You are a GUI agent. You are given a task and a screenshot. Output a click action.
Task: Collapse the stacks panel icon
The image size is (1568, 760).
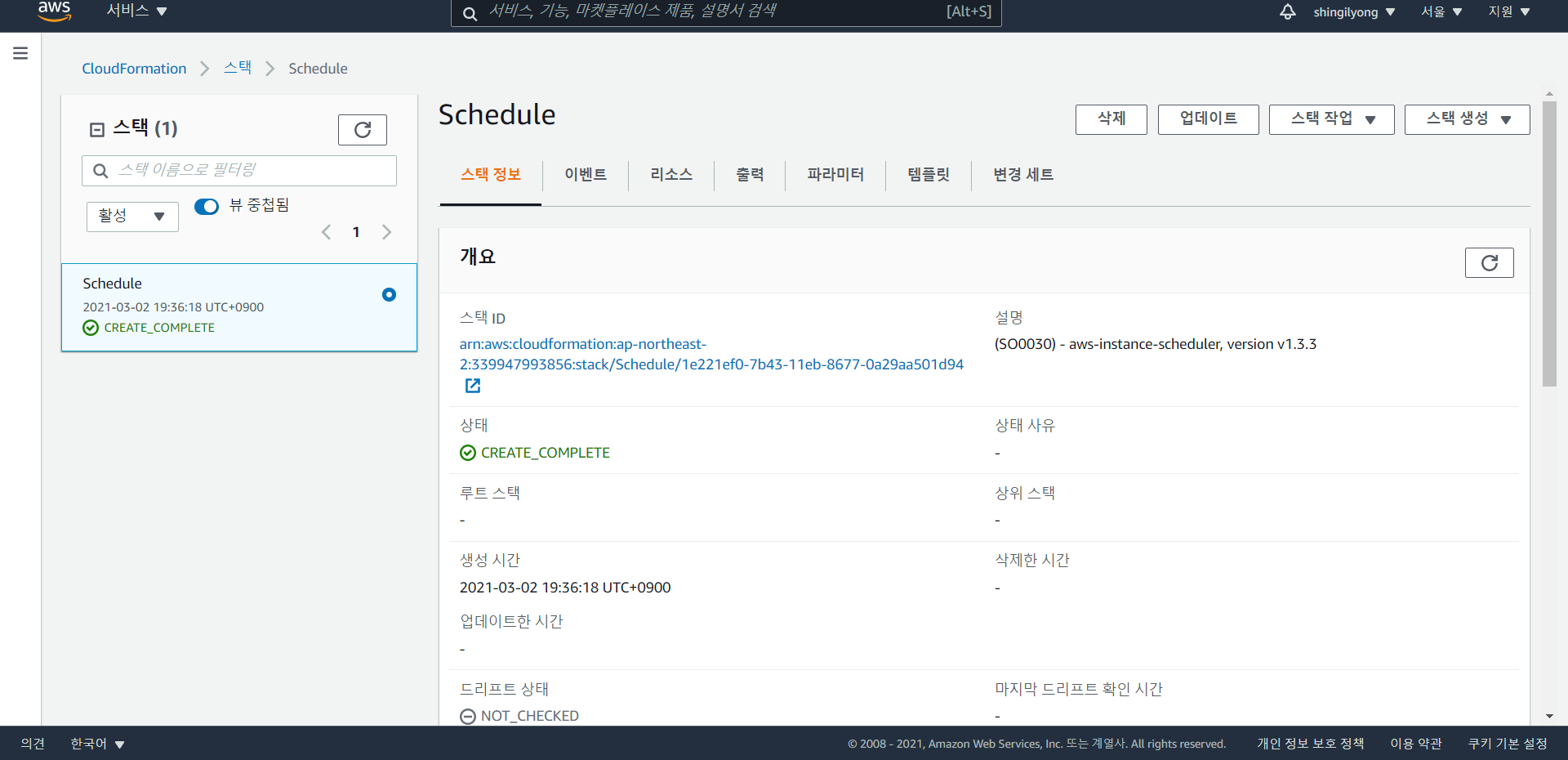coord(97,129)
